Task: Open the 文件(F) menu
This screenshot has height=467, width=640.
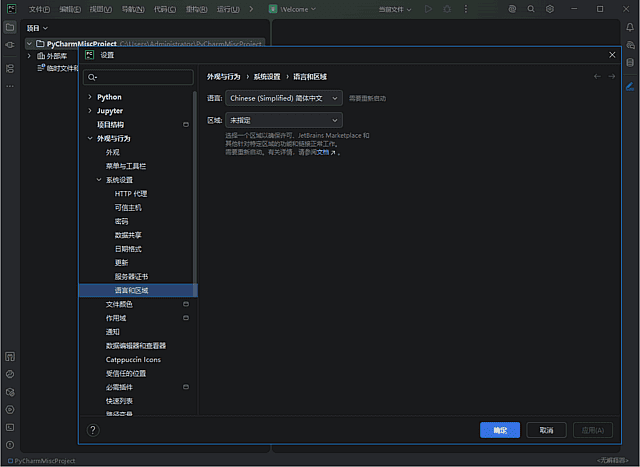Action: click(39, 9)
